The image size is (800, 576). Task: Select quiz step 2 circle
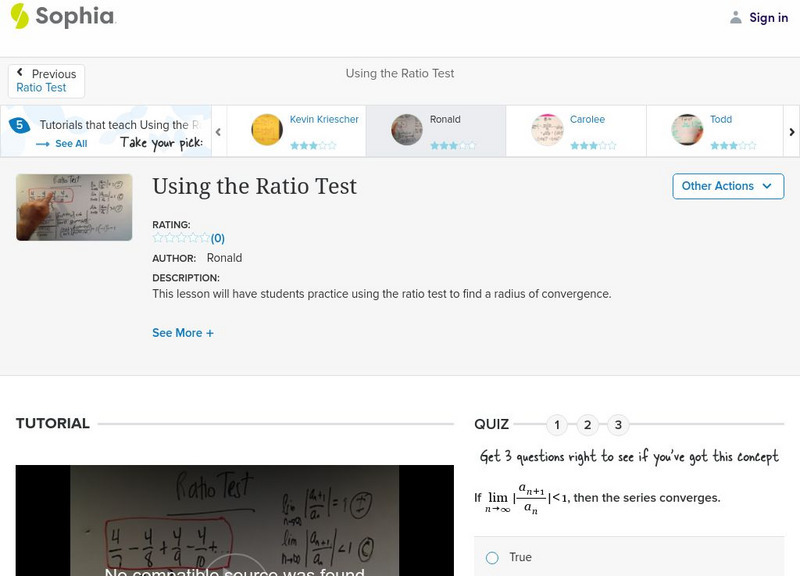587,424
